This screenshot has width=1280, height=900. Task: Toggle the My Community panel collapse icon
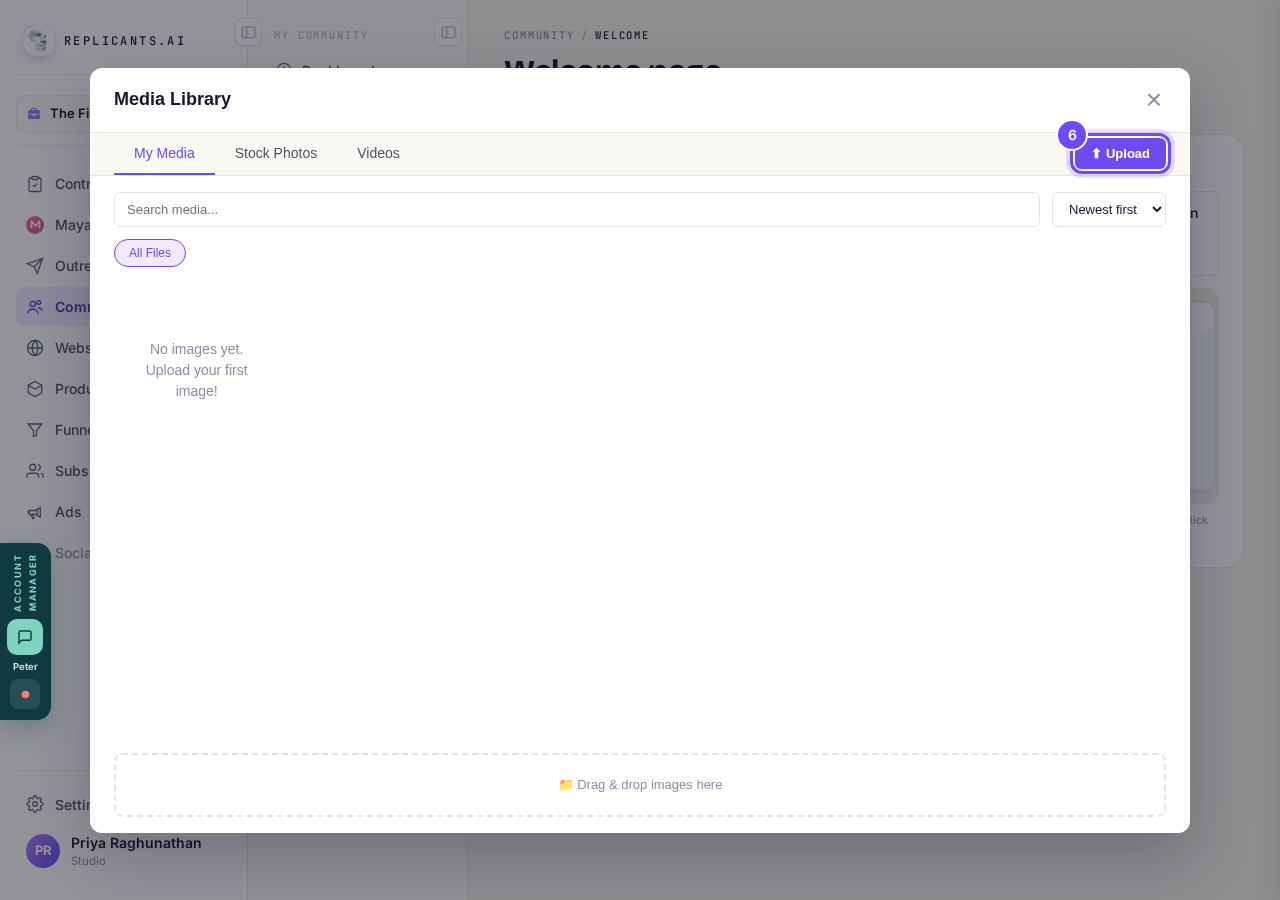448,32
